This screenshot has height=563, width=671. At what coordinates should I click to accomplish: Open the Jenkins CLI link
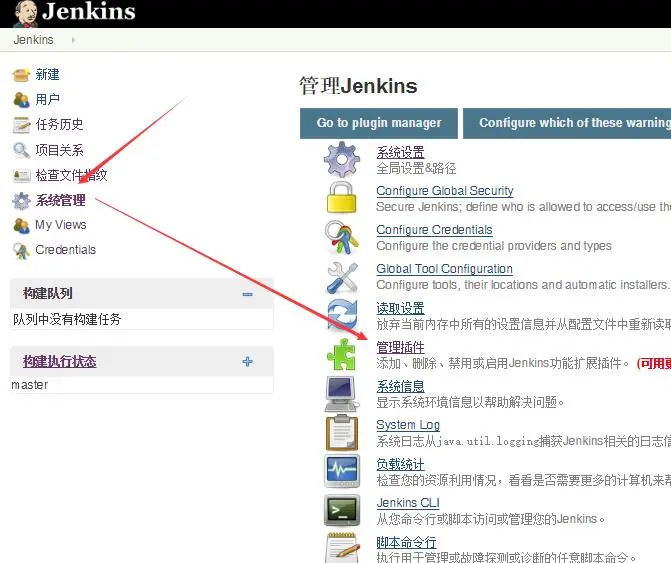[408, 503]
